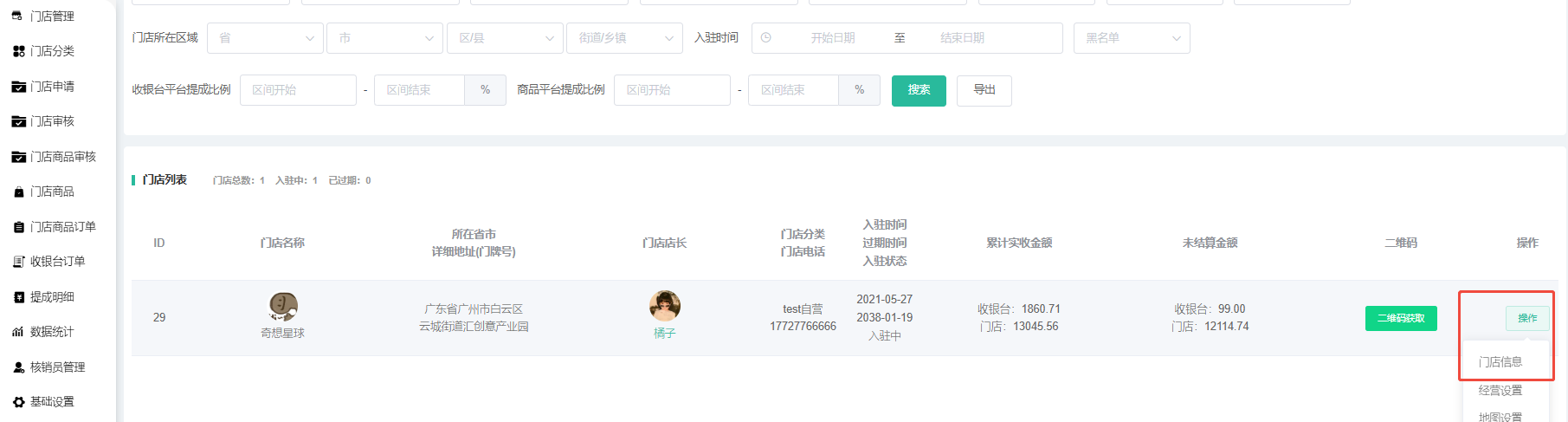Click the 收银台订单 icon

[x=18, y=262]
